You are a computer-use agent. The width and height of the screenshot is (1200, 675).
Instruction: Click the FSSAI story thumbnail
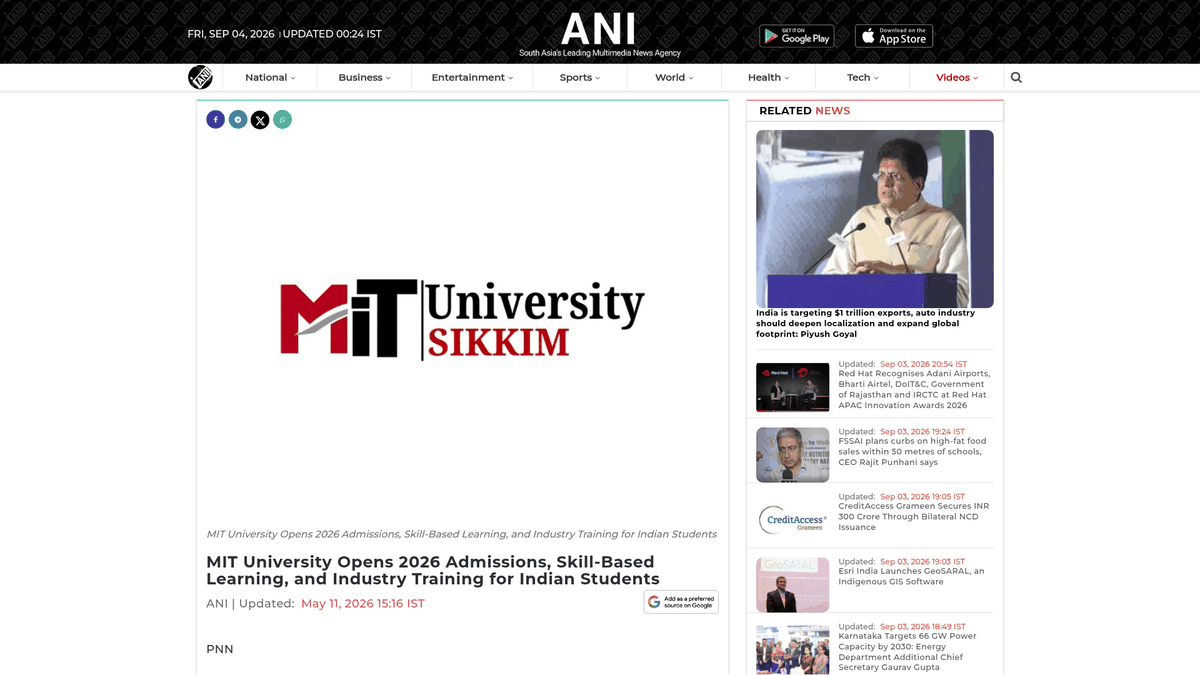(792, 455)
